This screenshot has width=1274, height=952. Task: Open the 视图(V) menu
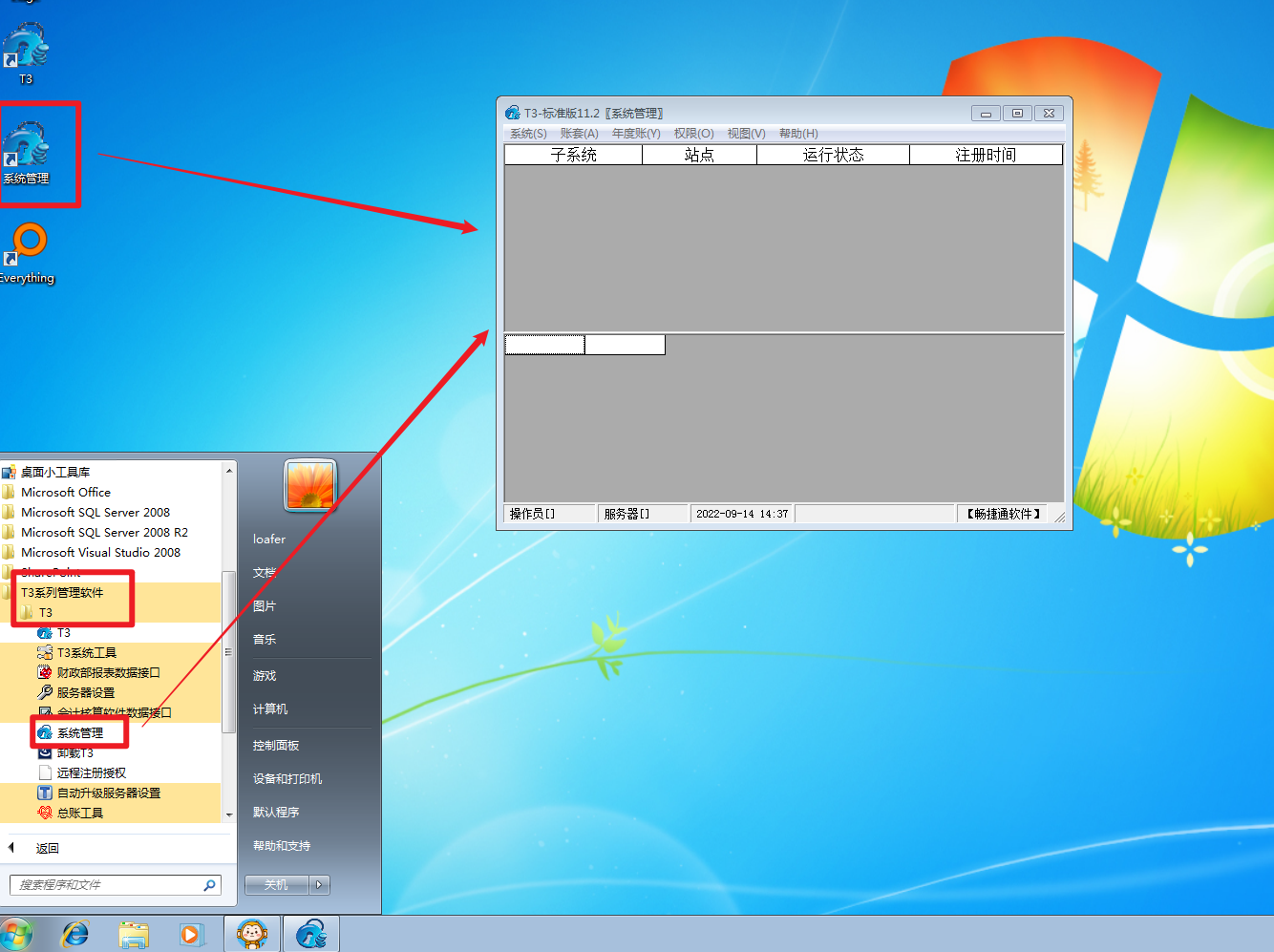pyautogui.click(x=746, y=134)
